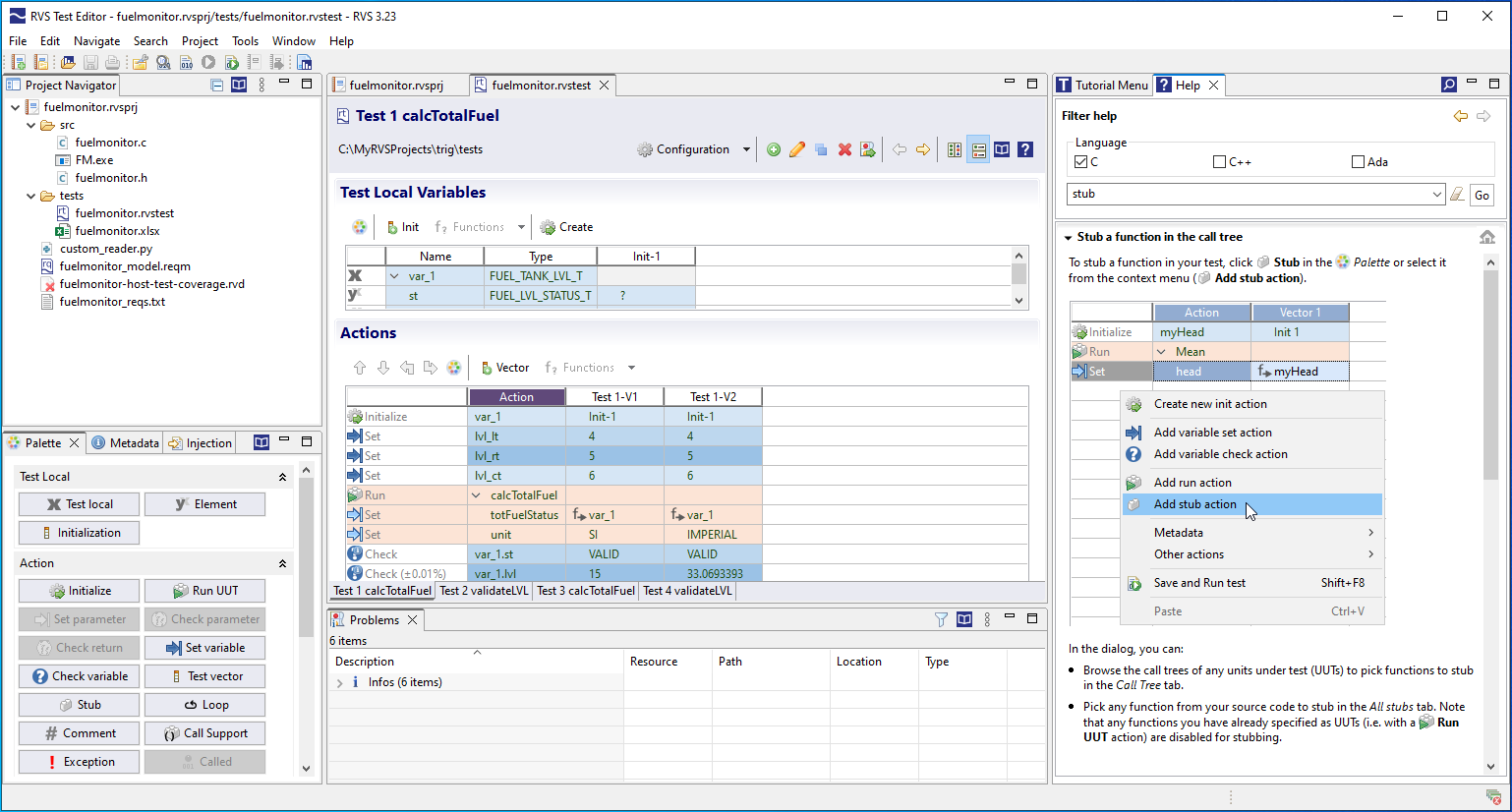Uncheck the C language checkbox

tap(1081, 162)
